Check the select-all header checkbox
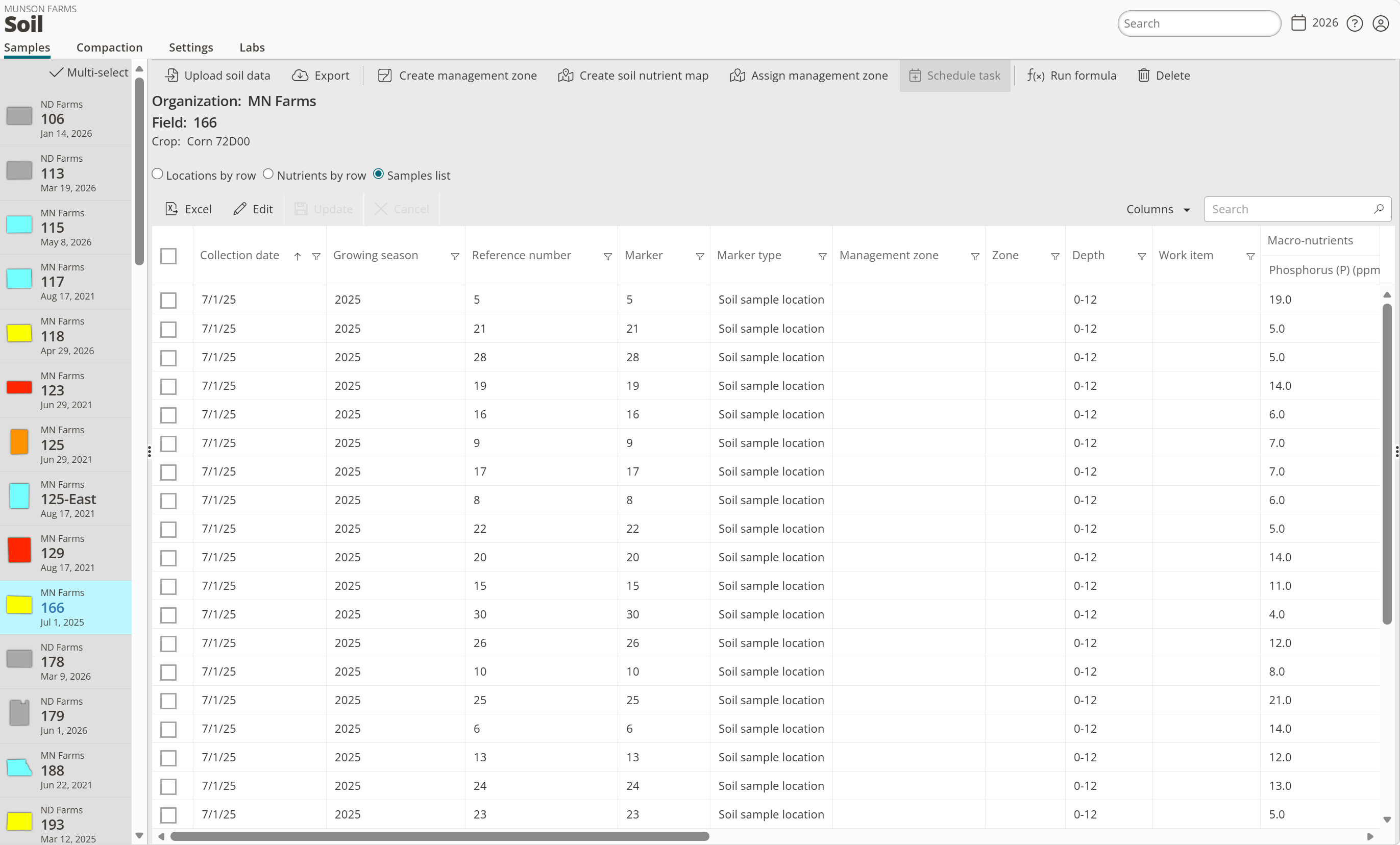Viewport: 1400px width, 845px height. (168, 256)
